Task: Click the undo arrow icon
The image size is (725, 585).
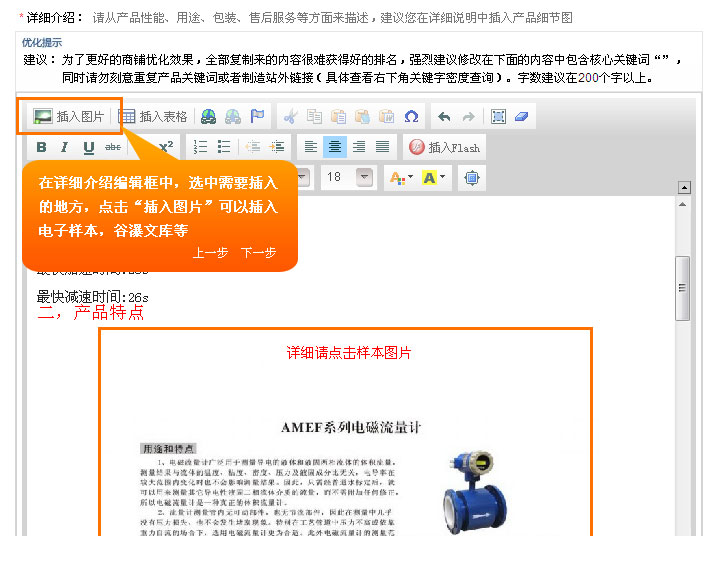Action: (x=444, y=116)
